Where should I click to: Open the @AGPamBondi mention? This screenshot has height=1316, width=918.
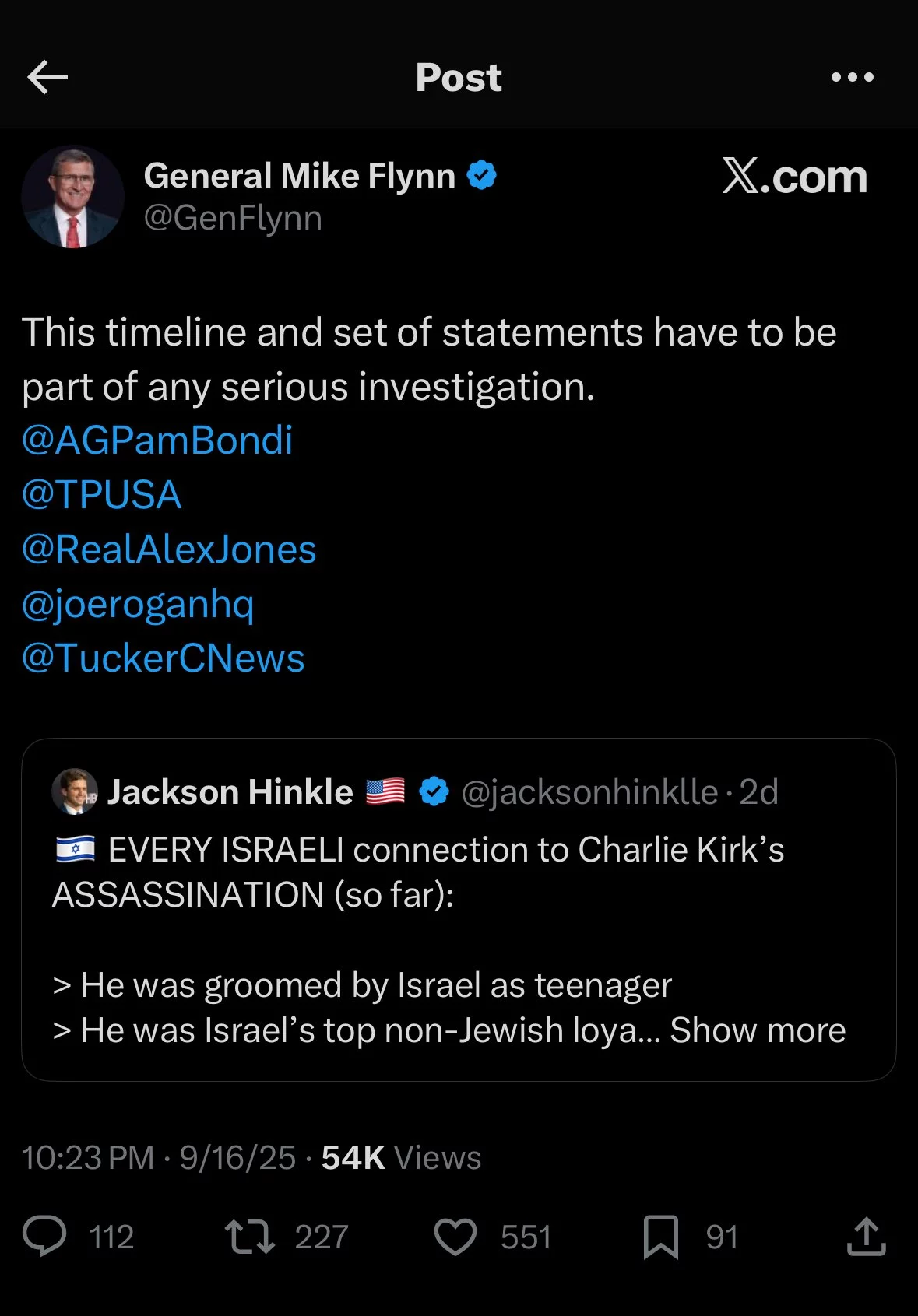157,440
